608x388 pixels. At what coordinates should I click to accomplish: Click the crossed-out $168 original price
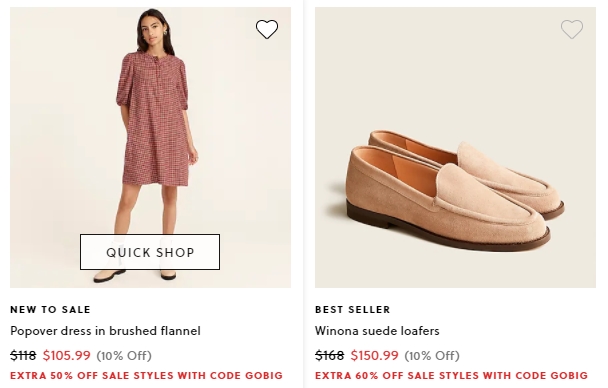tap(329, 355)
